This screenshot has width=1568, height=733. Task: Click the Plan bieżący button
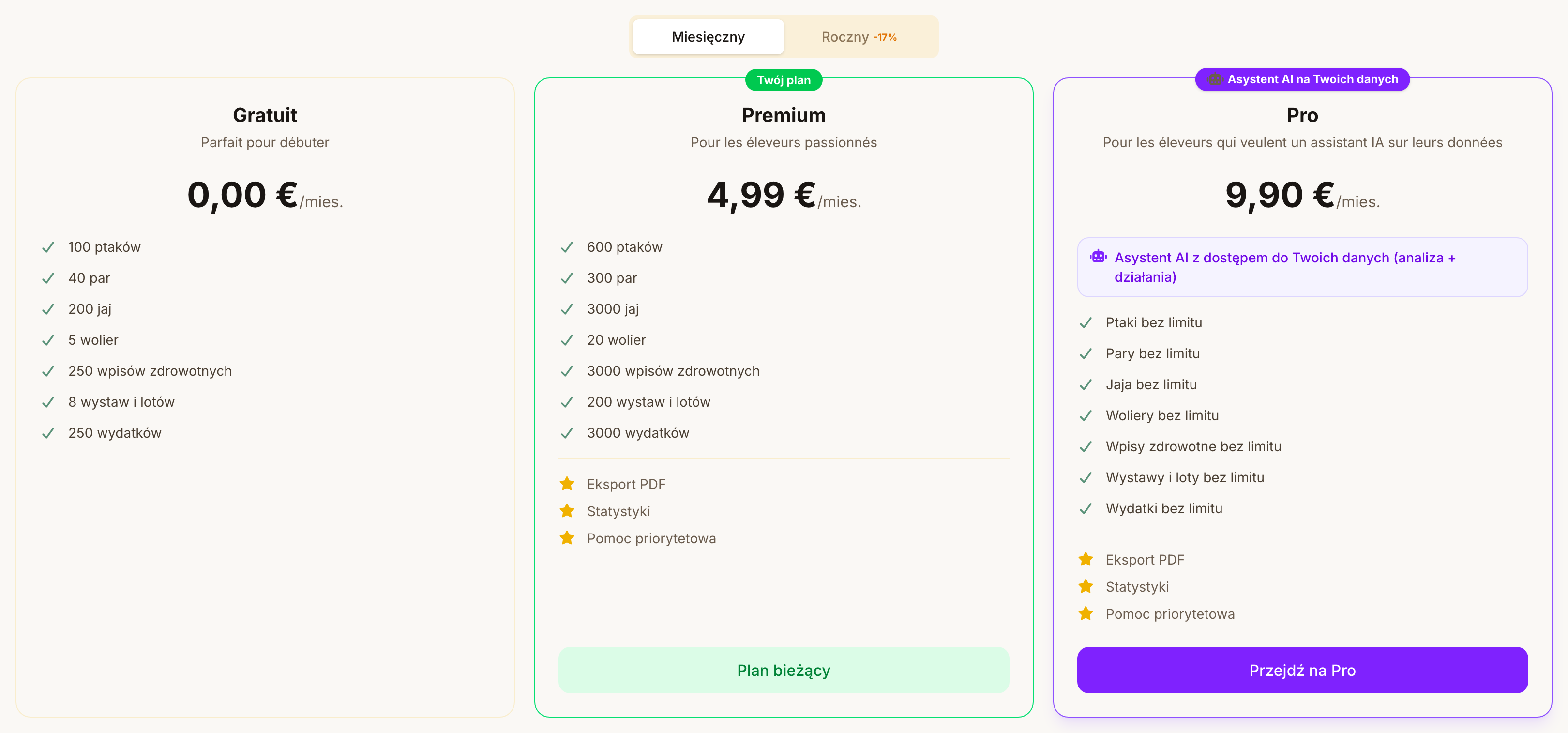[x=784, y=670]
